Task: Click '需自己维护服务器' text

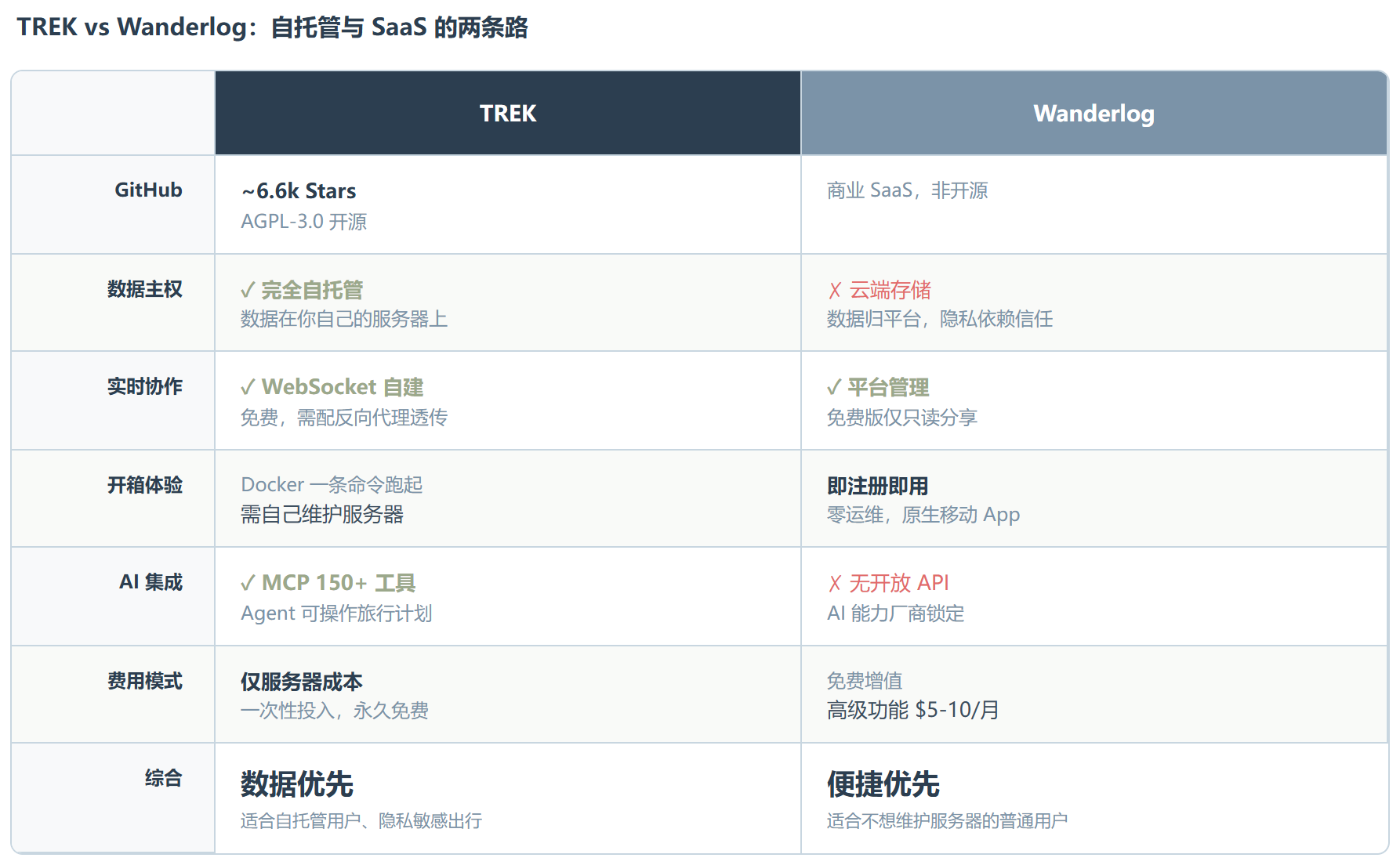Action: coord(322,514)
